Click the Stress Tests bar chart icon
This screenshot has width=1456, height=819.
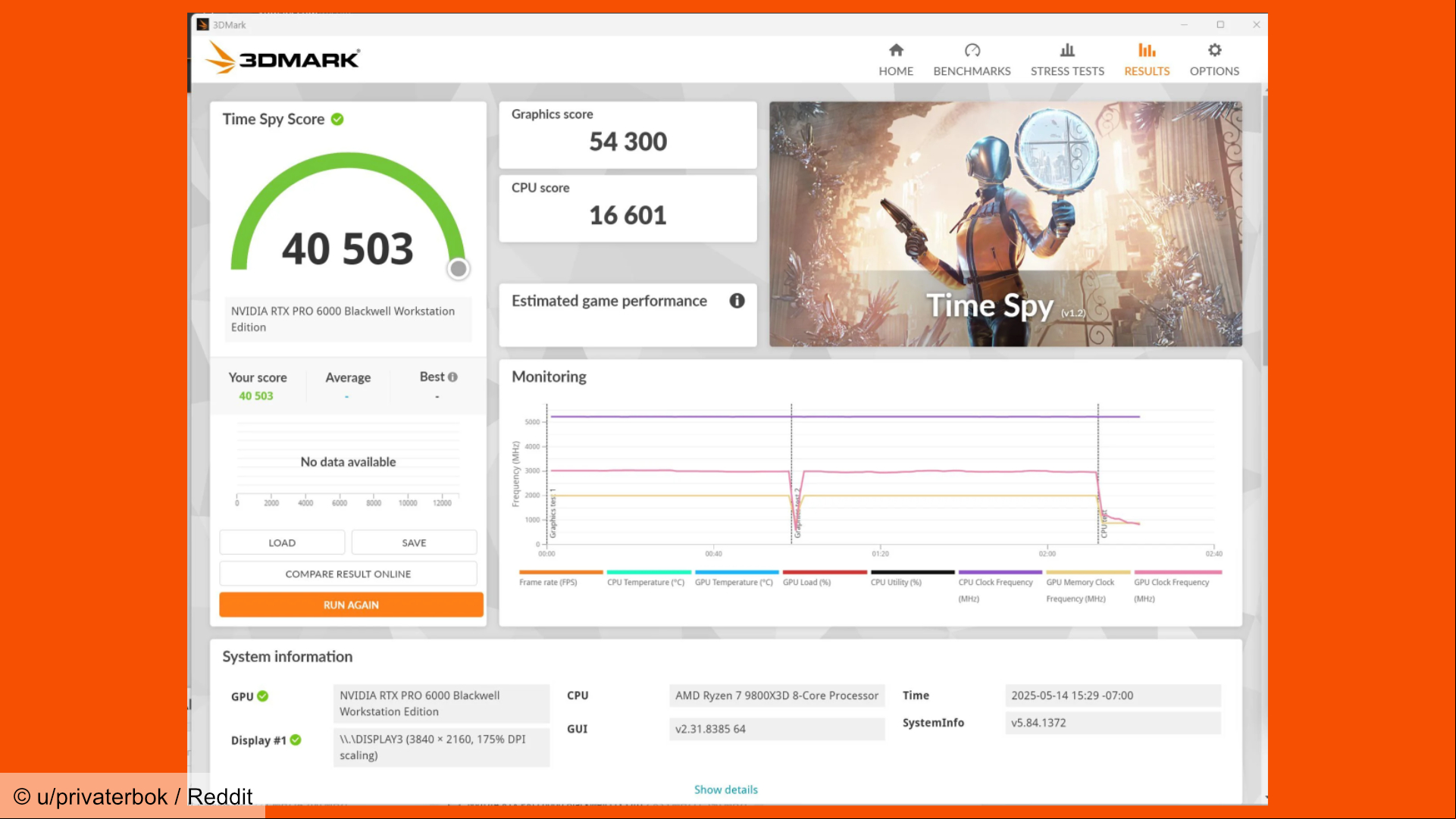point(1067,50)
